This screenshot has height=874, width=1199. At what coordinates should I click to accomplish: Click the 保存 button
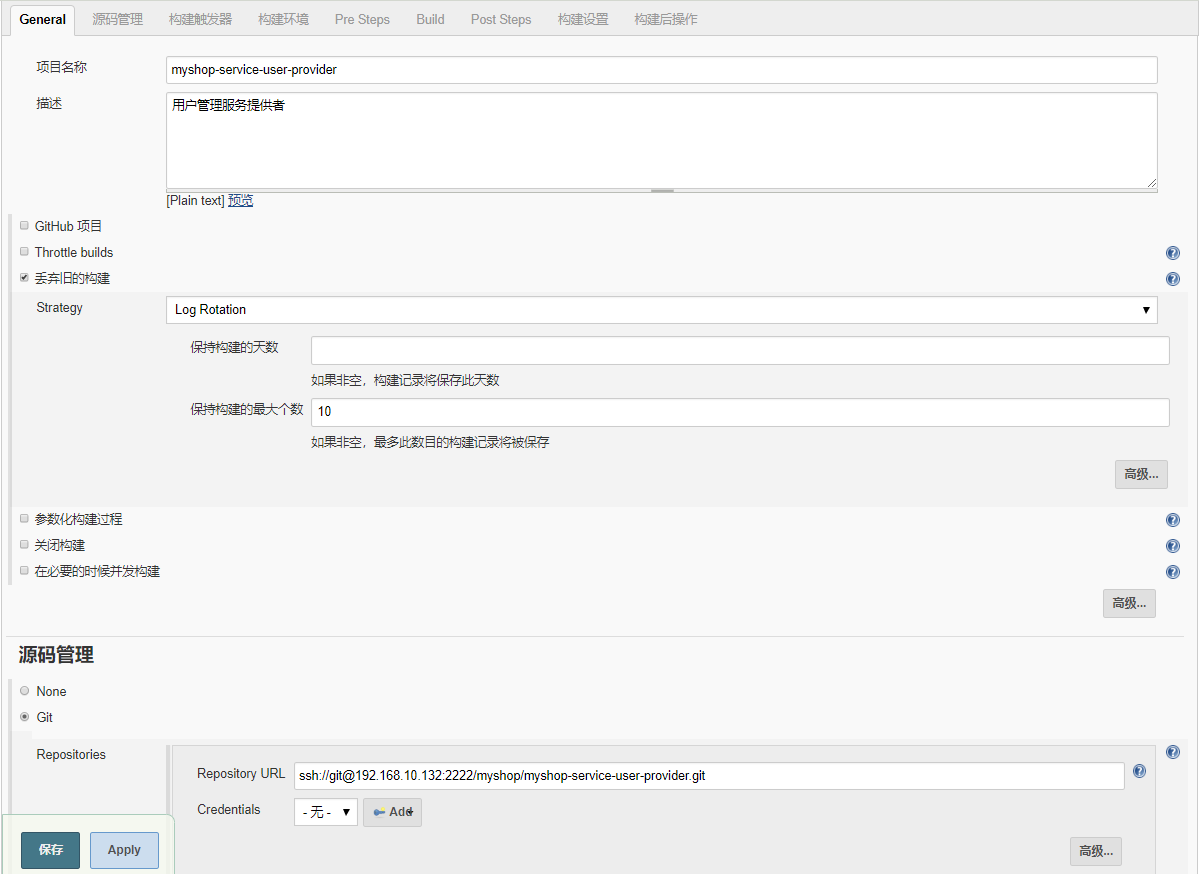[51, 850]
